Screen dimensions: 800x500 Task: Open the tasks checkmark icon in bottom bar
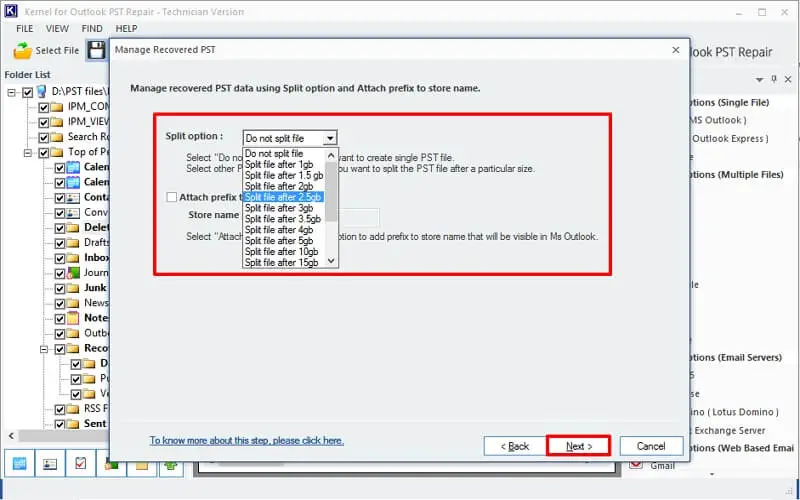(81, 464)
